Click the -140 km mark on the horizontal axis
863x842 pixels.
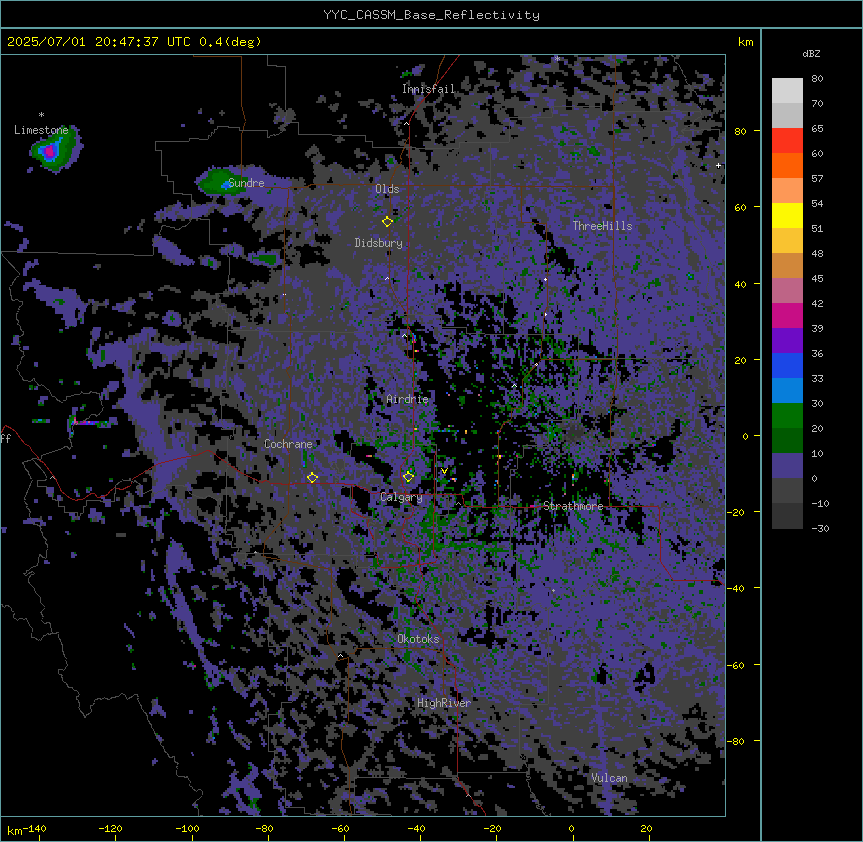tap(35, 829)
